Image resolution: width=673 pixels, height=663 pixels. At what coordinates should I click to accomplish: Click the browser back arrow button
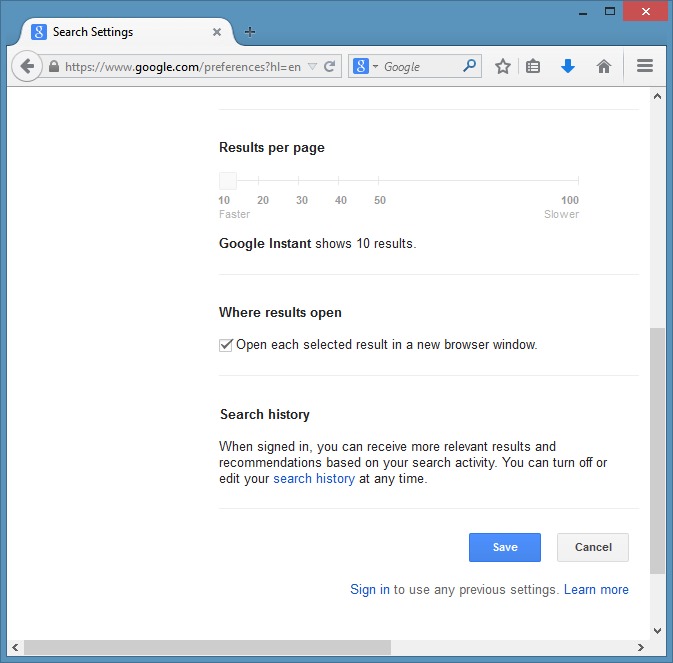coord(27,67)
